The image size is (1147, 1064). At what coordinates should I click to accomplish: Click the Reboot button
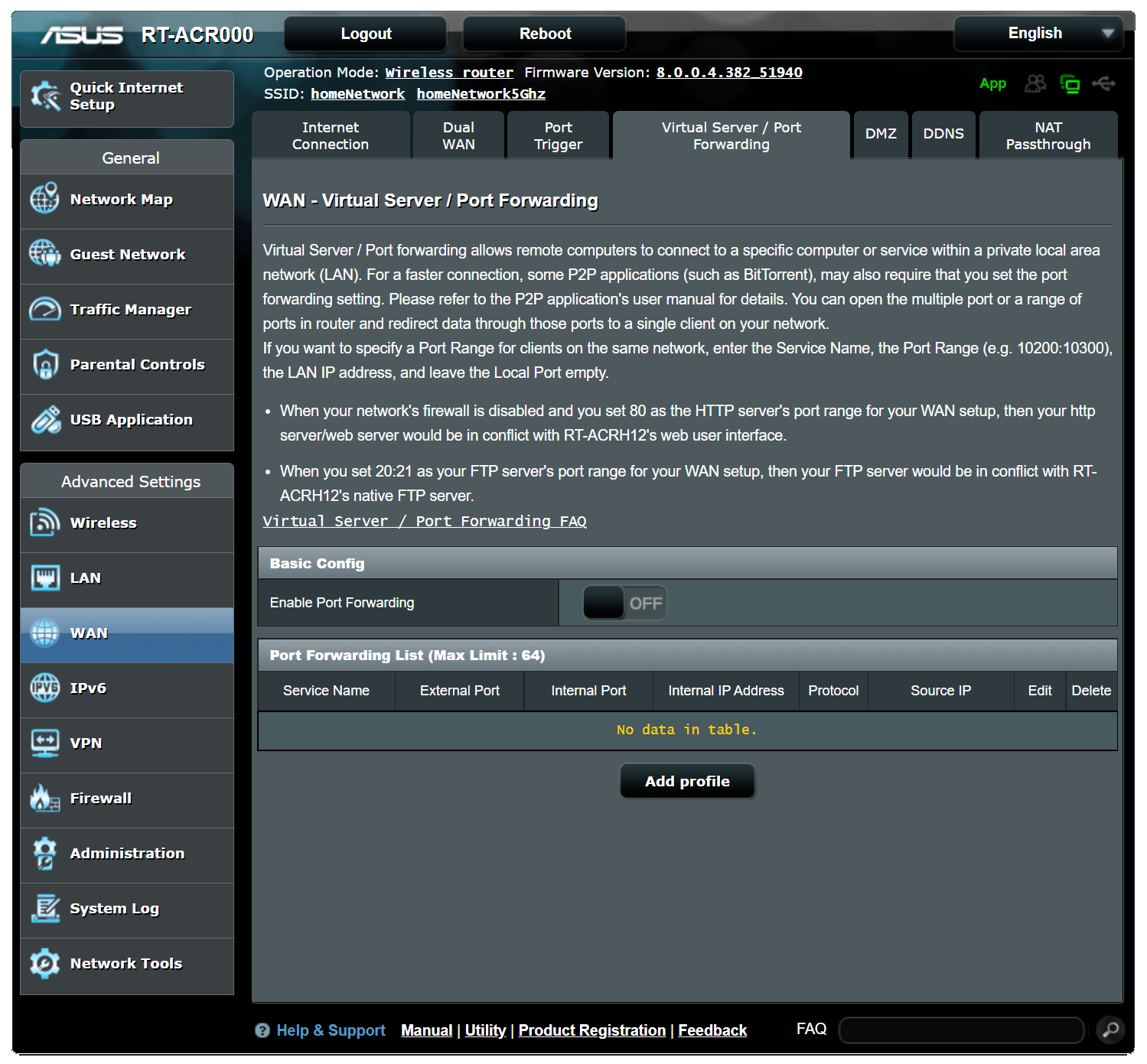point(545,34)
